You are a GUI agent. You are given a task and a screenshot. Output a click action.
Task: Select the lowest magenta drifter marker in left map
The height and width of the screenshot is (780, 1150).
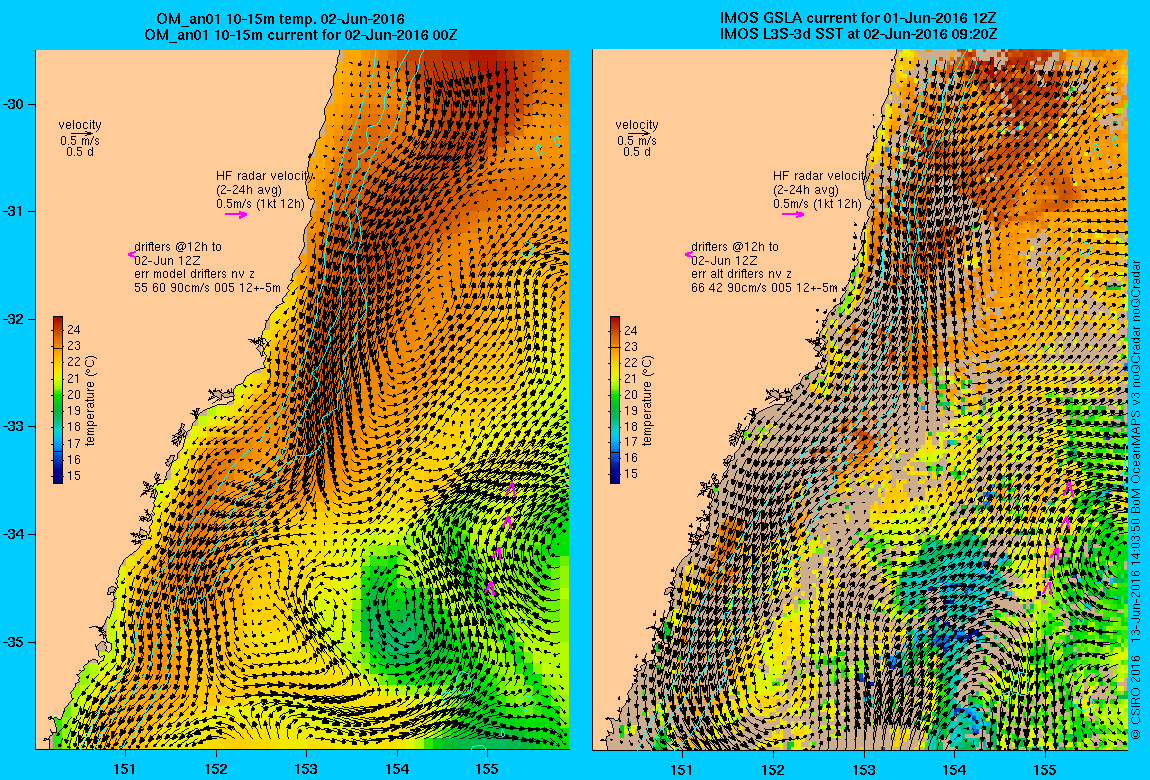(x=490, y=586)
